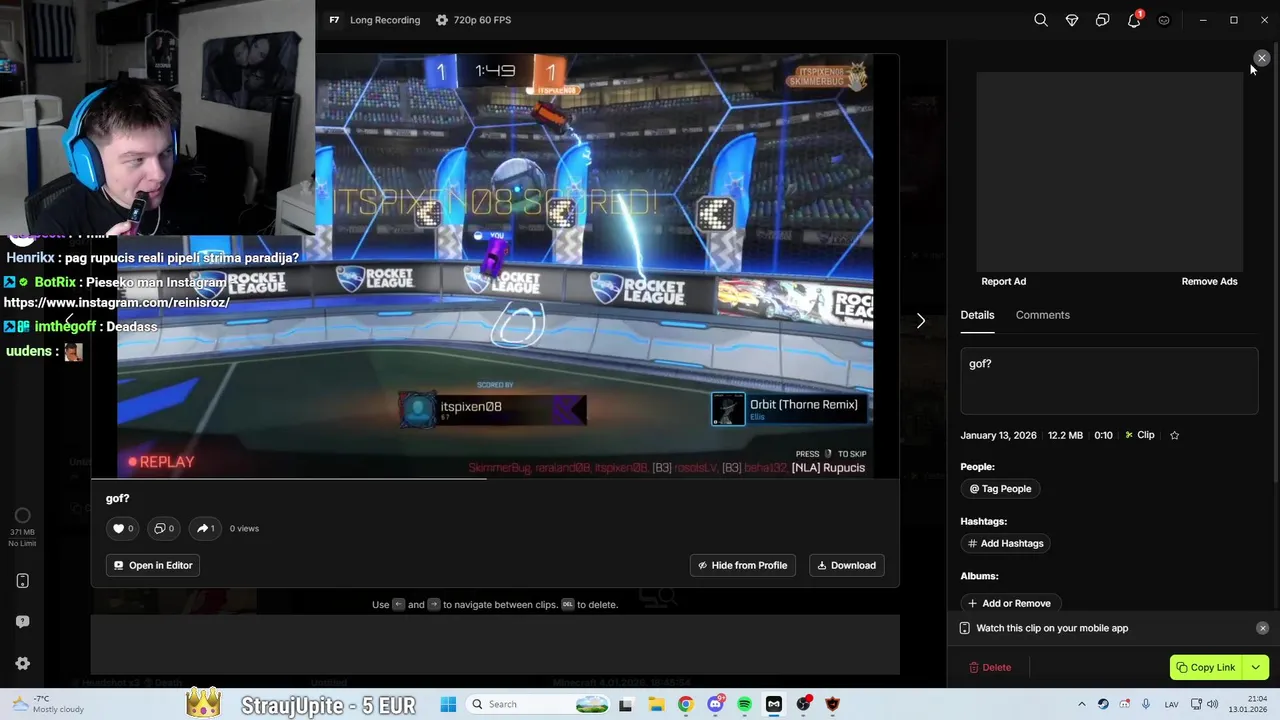
Task: Open the profile avatar menu in top bar
Action: tap(1164, 20)
